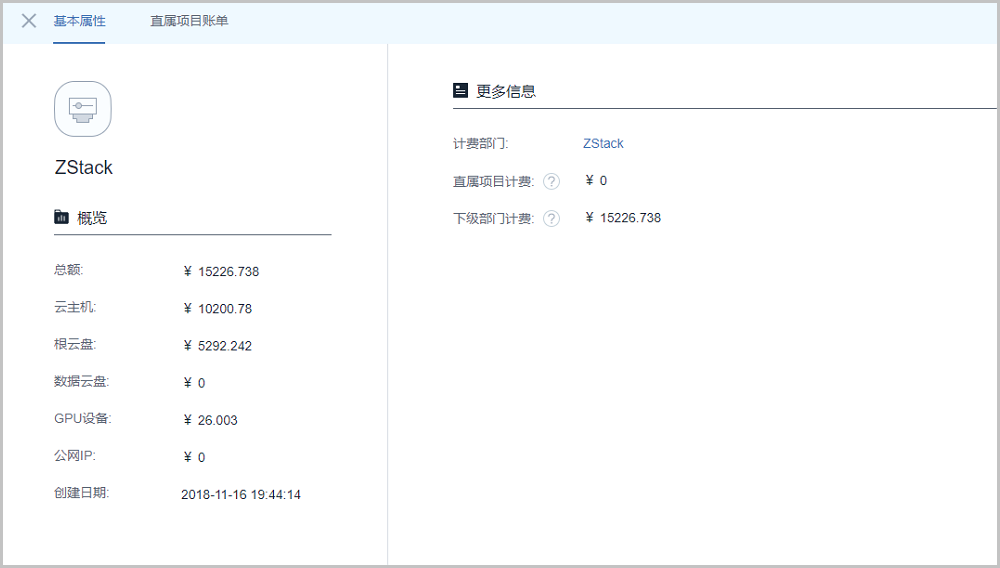Screen dimensions: 1000x568
Task: Open the ZStack link beside 计费部门
Action: click(x=603, y=143)
